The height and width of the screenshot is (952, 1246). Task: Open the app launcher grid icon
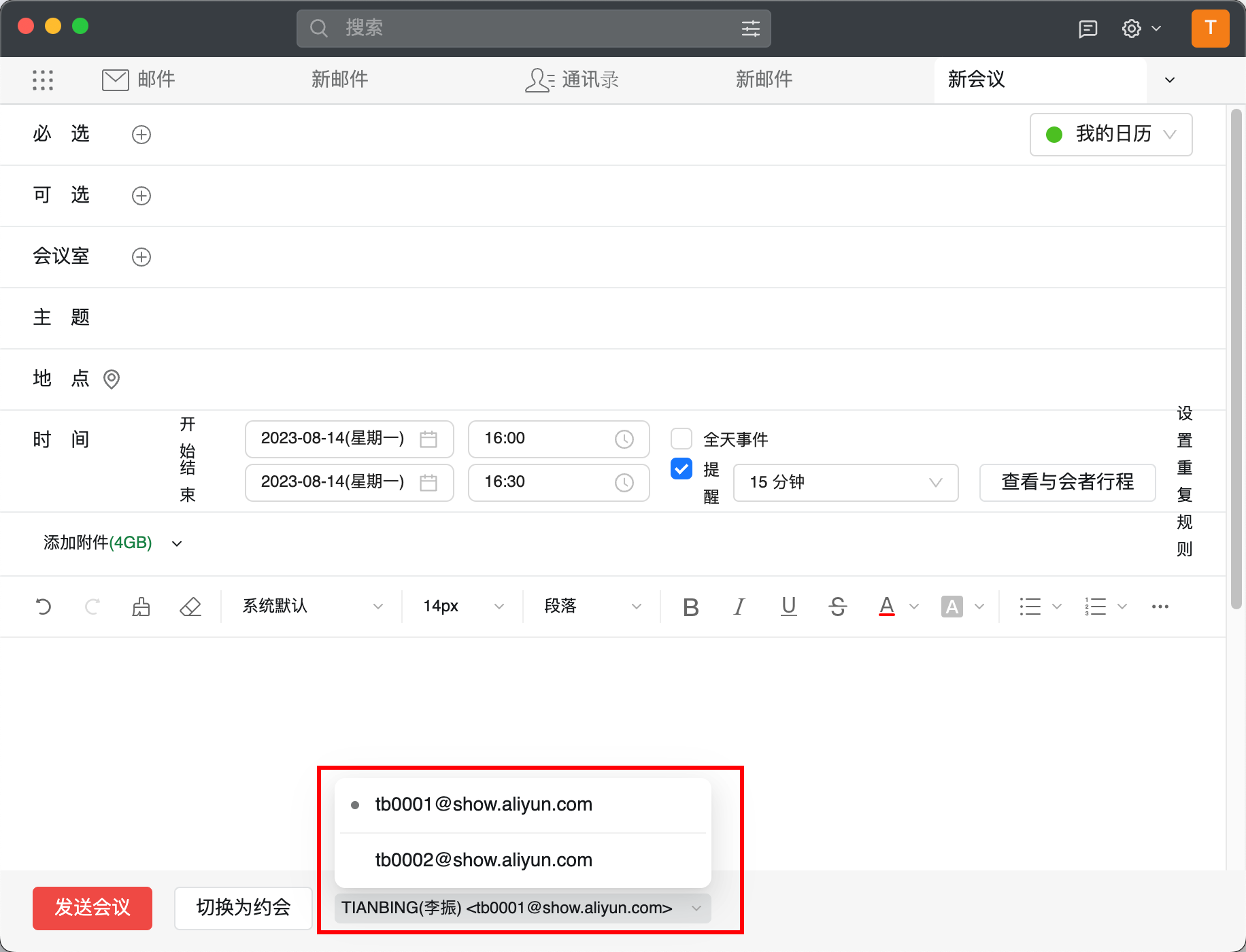pyautogui.click(x=43, y=80)
